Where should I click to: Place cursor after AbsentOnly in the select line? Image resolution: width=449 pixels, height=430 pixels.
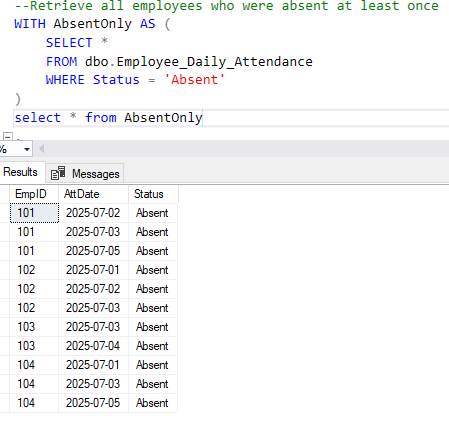[203, 118]
